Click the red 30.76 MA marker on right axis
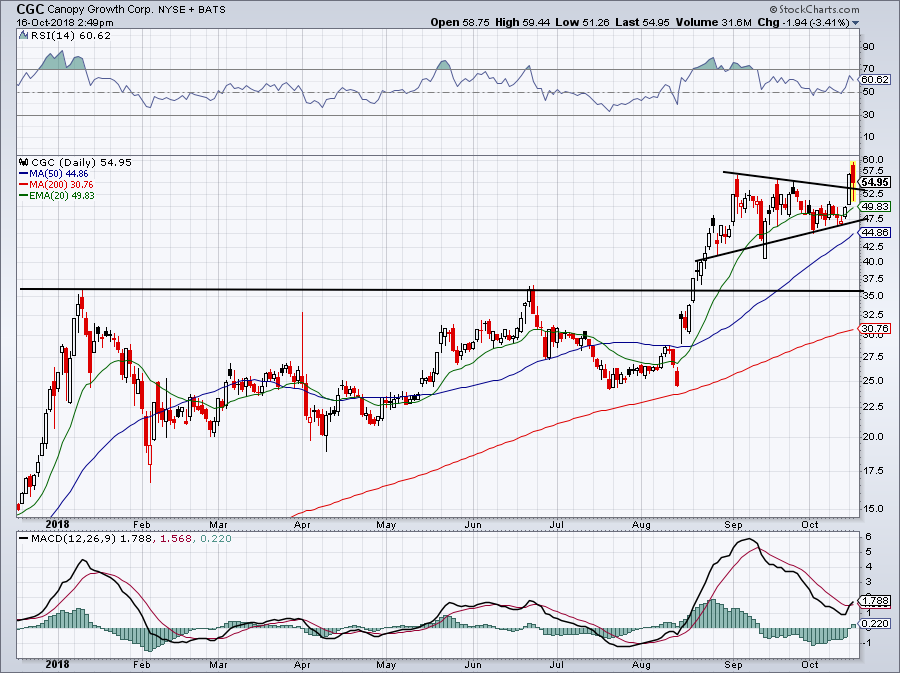The width and height of the screenshot is (900, 673). (x=875, y=329)
